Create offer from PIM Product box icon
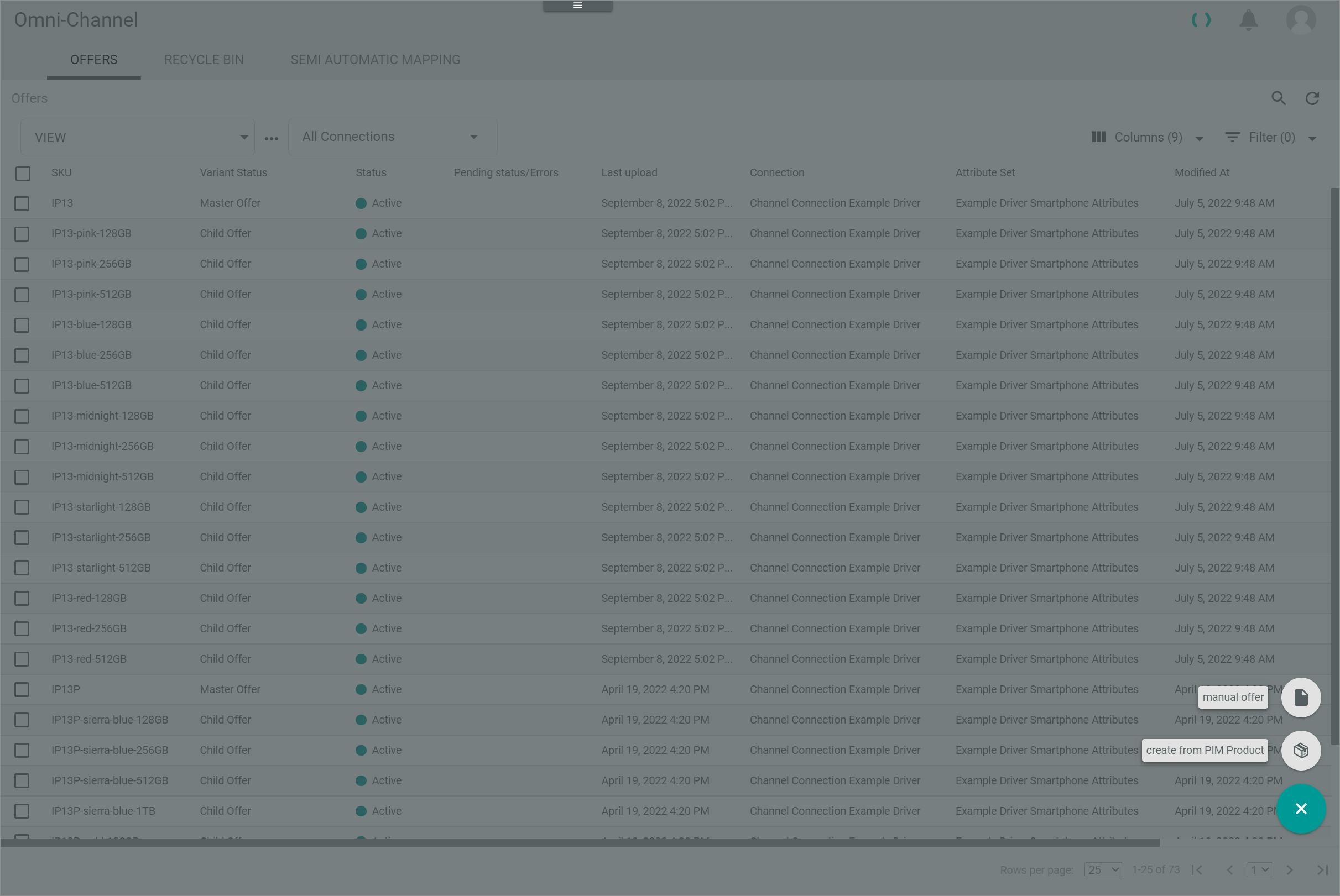The image size is (1340, 896). click(1301, 750)
